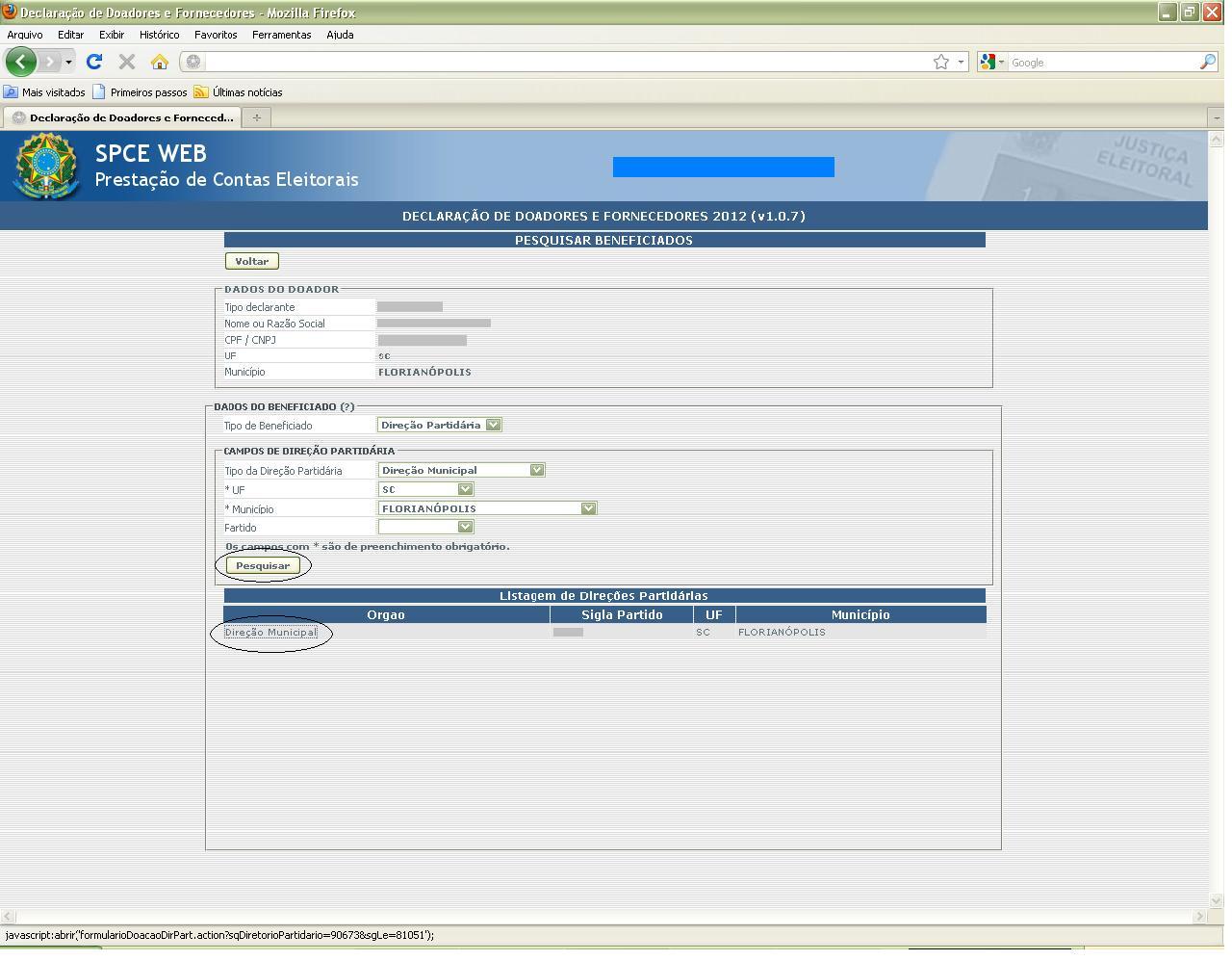Go to Firefox home page icon
This screenshot has width=1232, height=961.
coord(160,62)
